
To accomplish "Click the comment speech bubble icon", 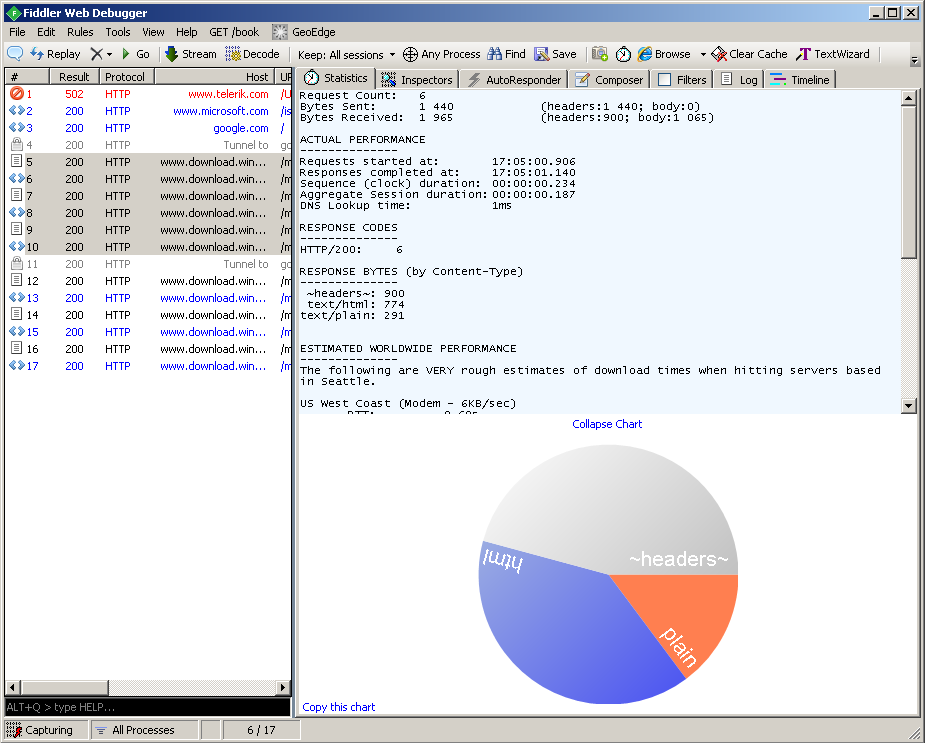I will (x=15, y=54).
